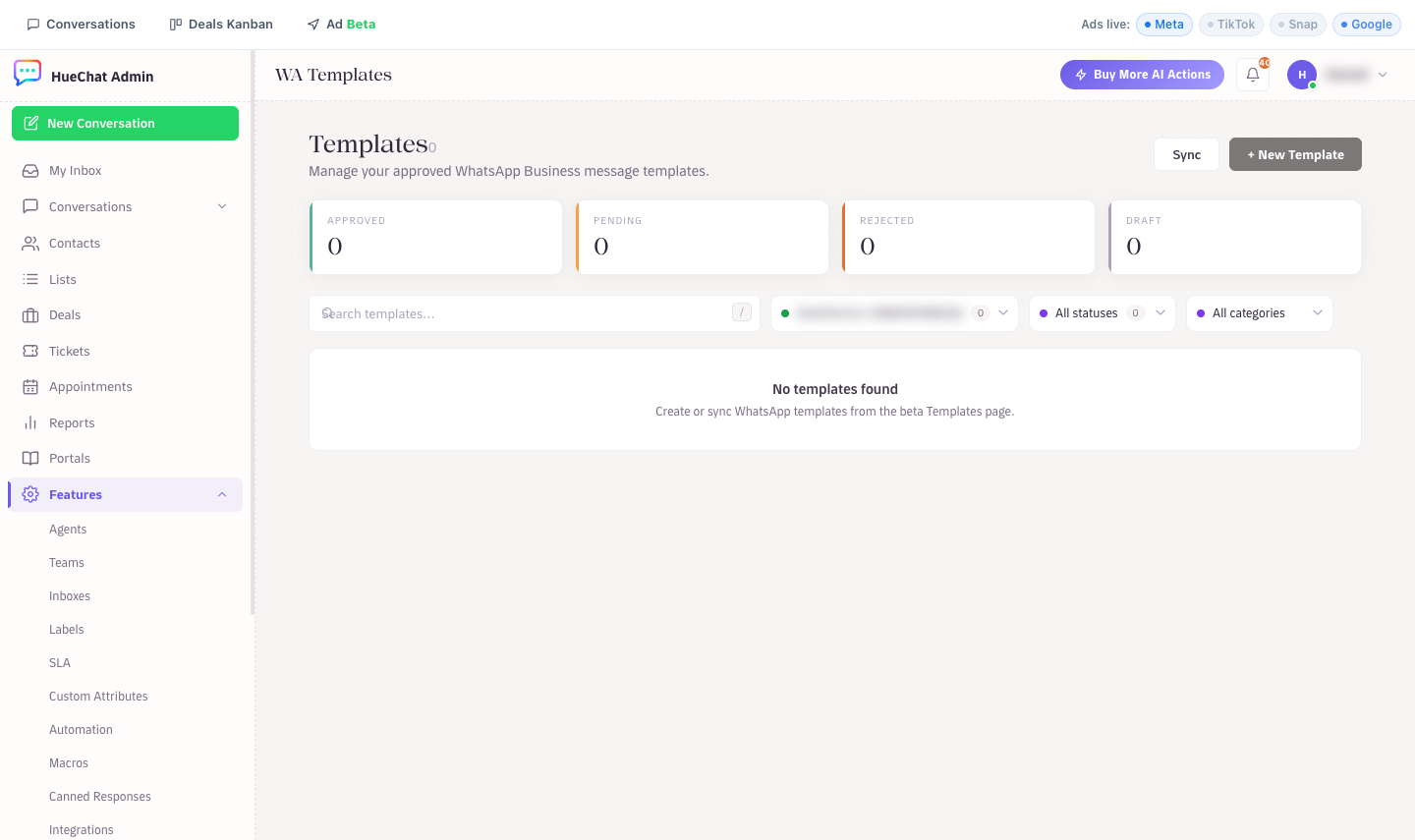Viewport: 1415px width, 840px height.
Task: Click the Rejected stat card
Action: tap(968, 238)
